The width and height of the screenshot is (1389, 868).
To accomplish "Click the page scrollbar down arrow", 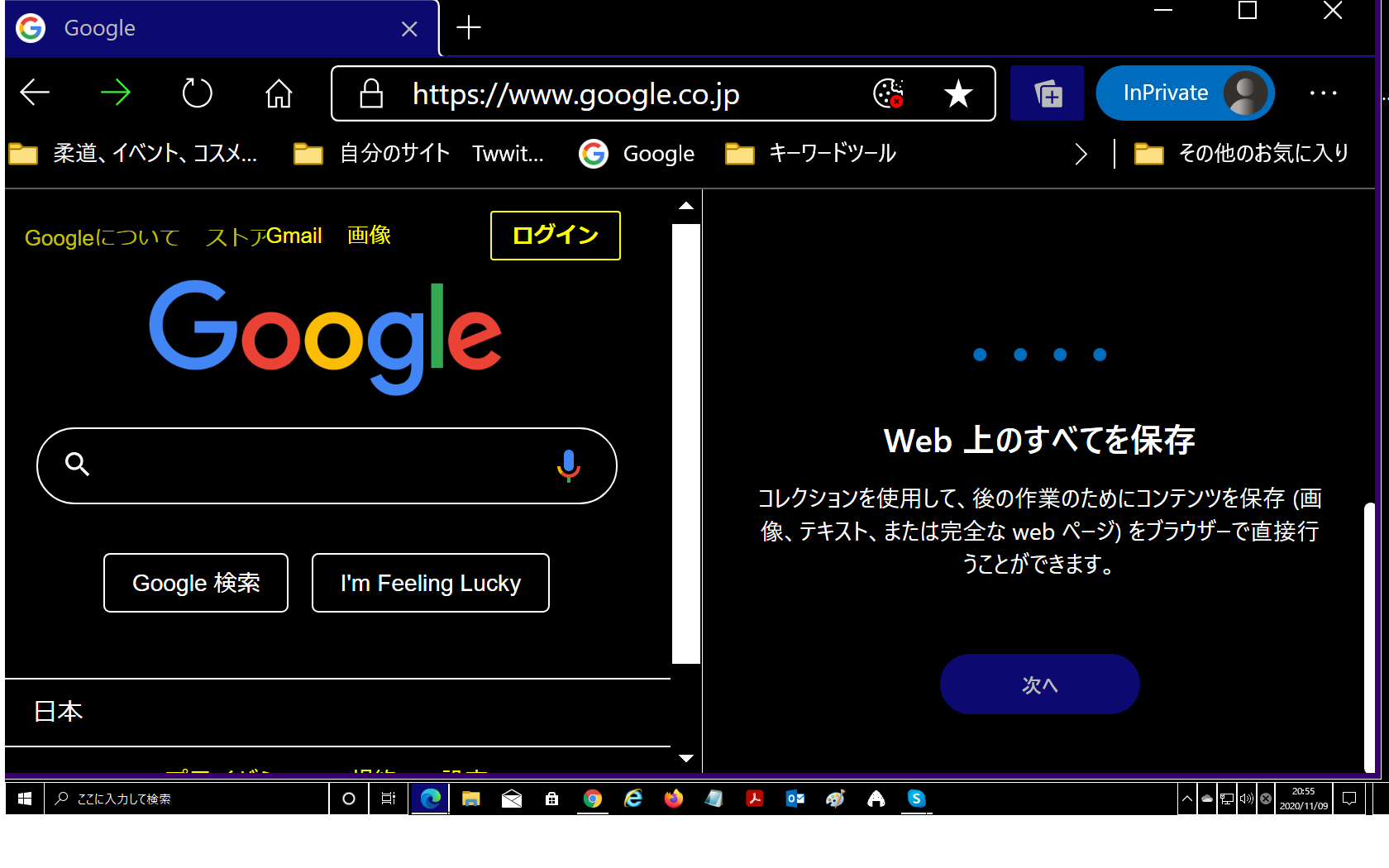I will pyautogui.click(x=686, y=758).
